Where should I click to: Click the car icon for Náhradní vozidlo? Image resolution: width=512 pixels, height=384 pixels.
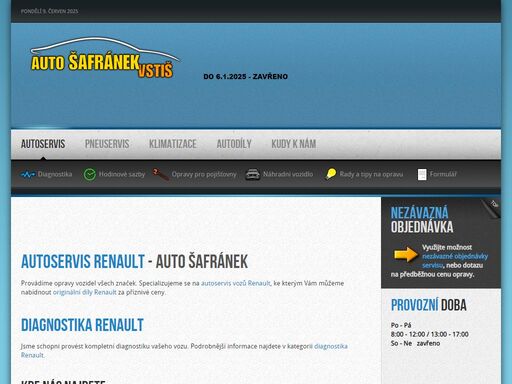[x=253, y=174]
